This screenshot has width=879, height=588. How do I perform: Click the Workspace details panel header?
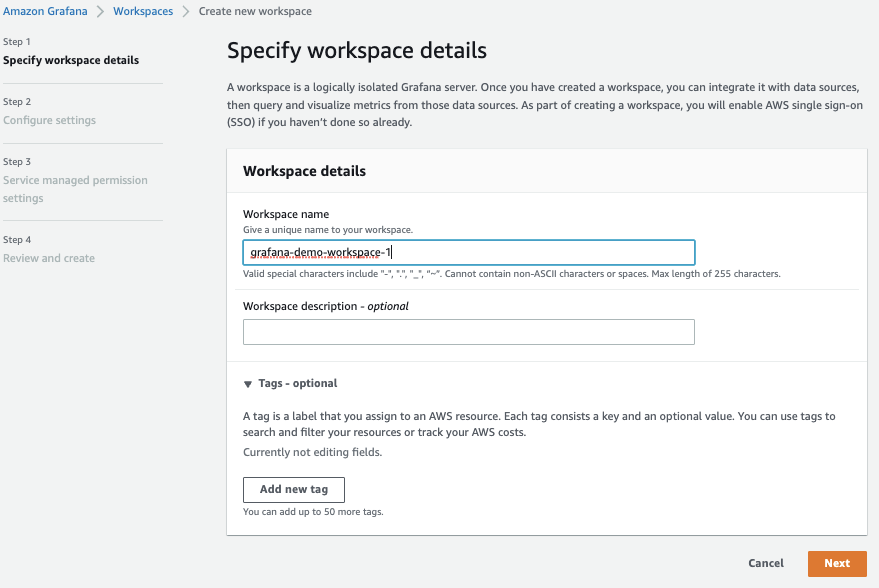tap(304, 171)
